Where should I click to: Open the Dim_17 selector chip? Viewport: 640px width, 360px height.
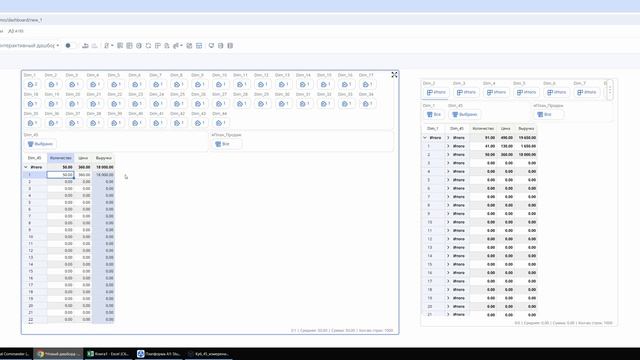click(x=367, y=84)
